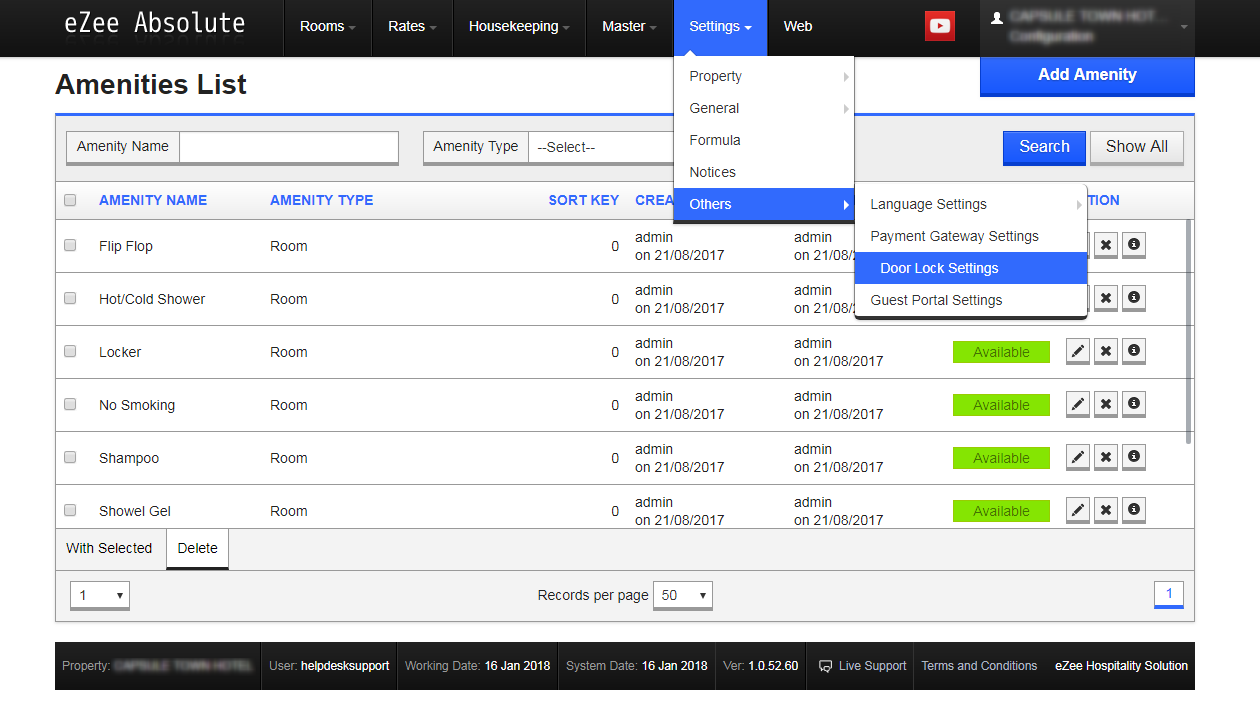Viewport: 1260px width, 722px height.
Task: Show info for Showel Gel amenity
Action: coord(1134,511)
